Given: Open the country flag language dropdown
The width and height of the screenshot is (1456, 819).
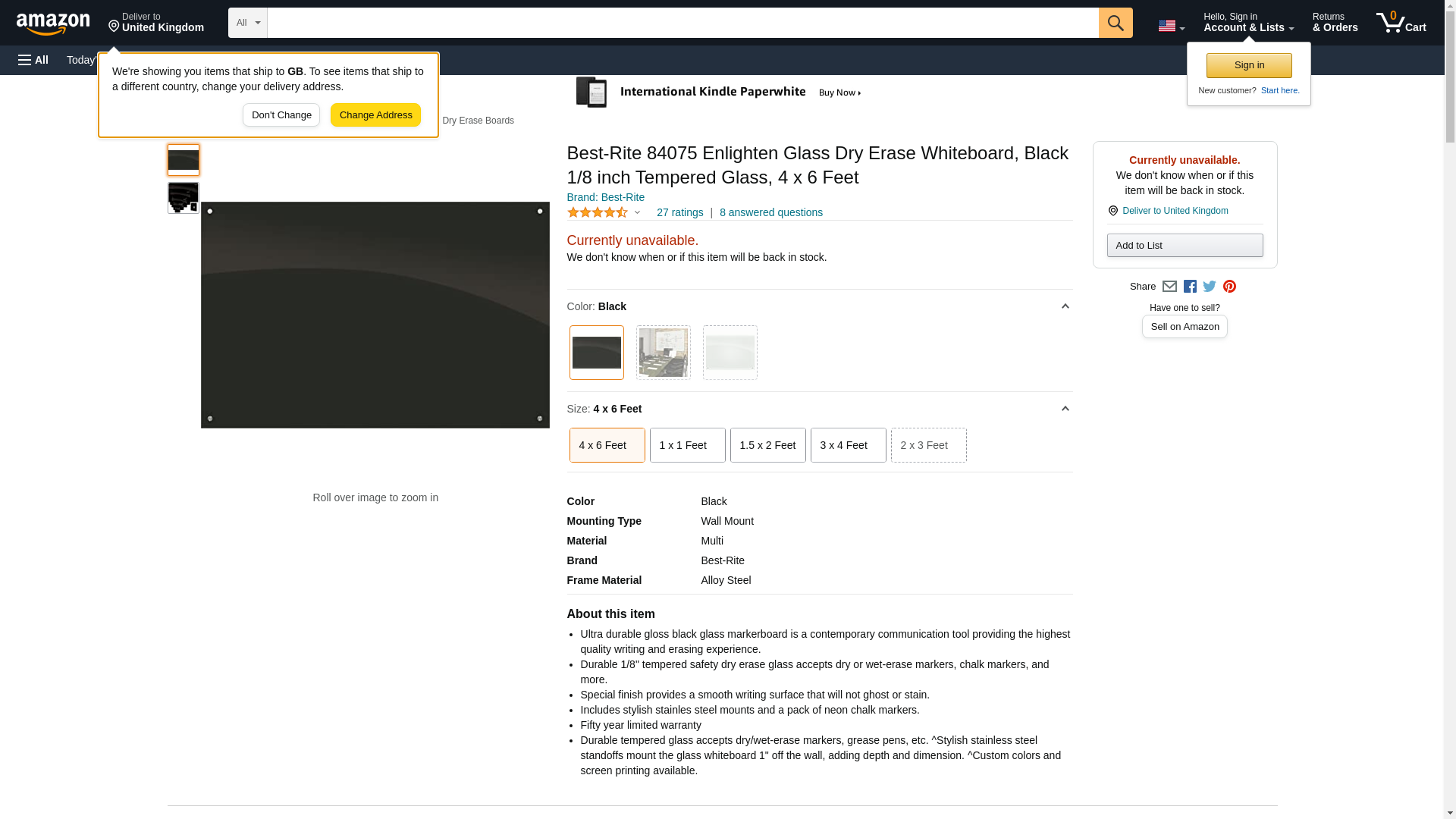Looking at the screenshot, I should point(1171,26).
